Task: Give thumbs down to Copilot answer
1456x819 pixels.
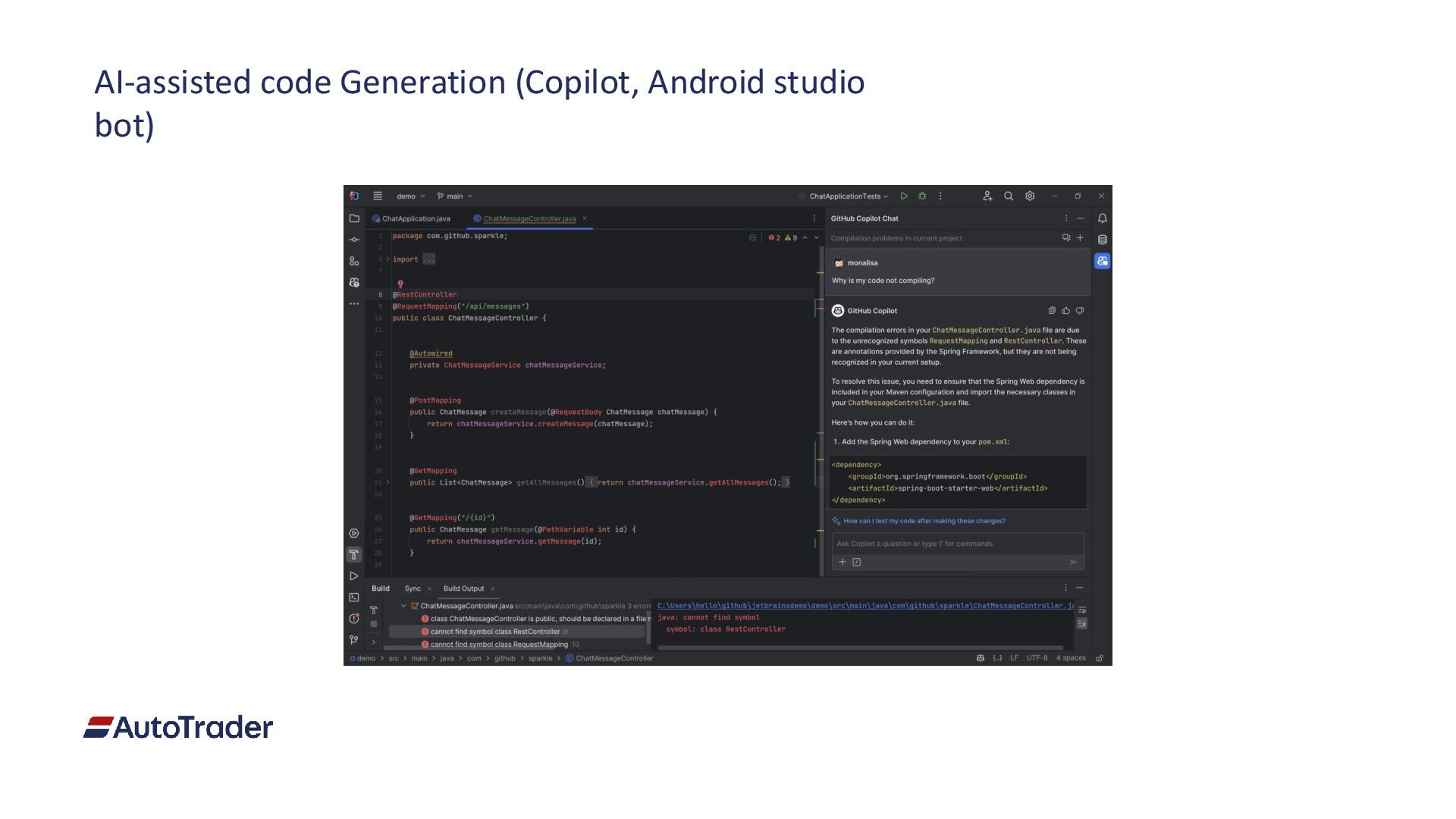Action: 1080,310
